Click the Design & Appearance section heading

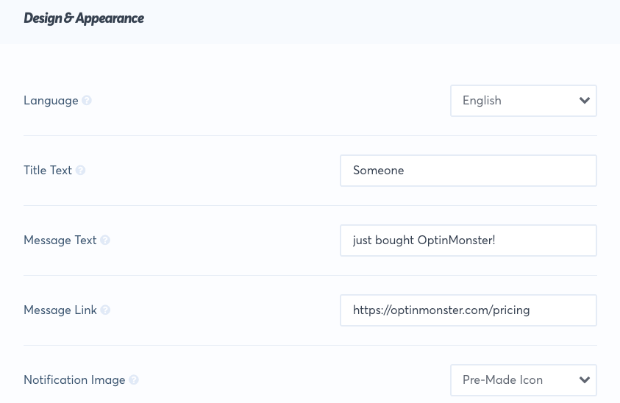pyautogui.click(x=84, y=18)
